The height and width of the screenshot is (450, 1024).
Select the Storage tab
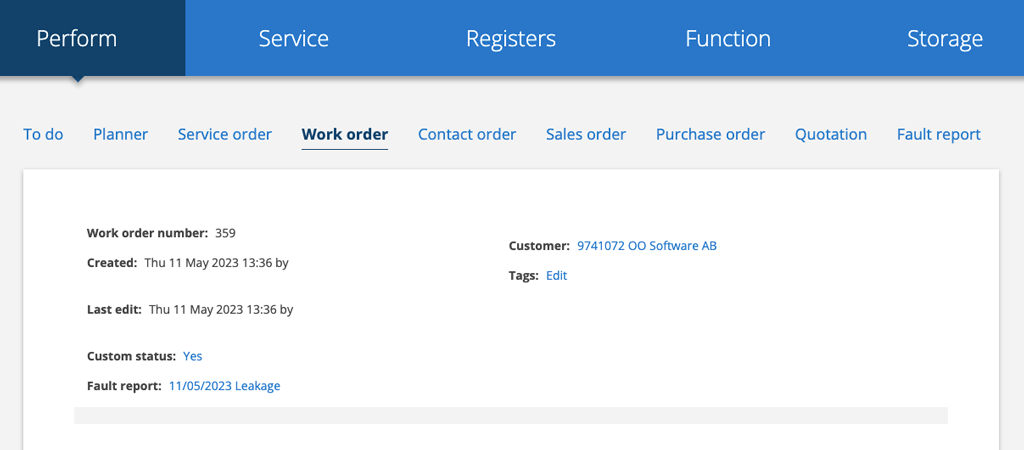[x=944, y=39]
